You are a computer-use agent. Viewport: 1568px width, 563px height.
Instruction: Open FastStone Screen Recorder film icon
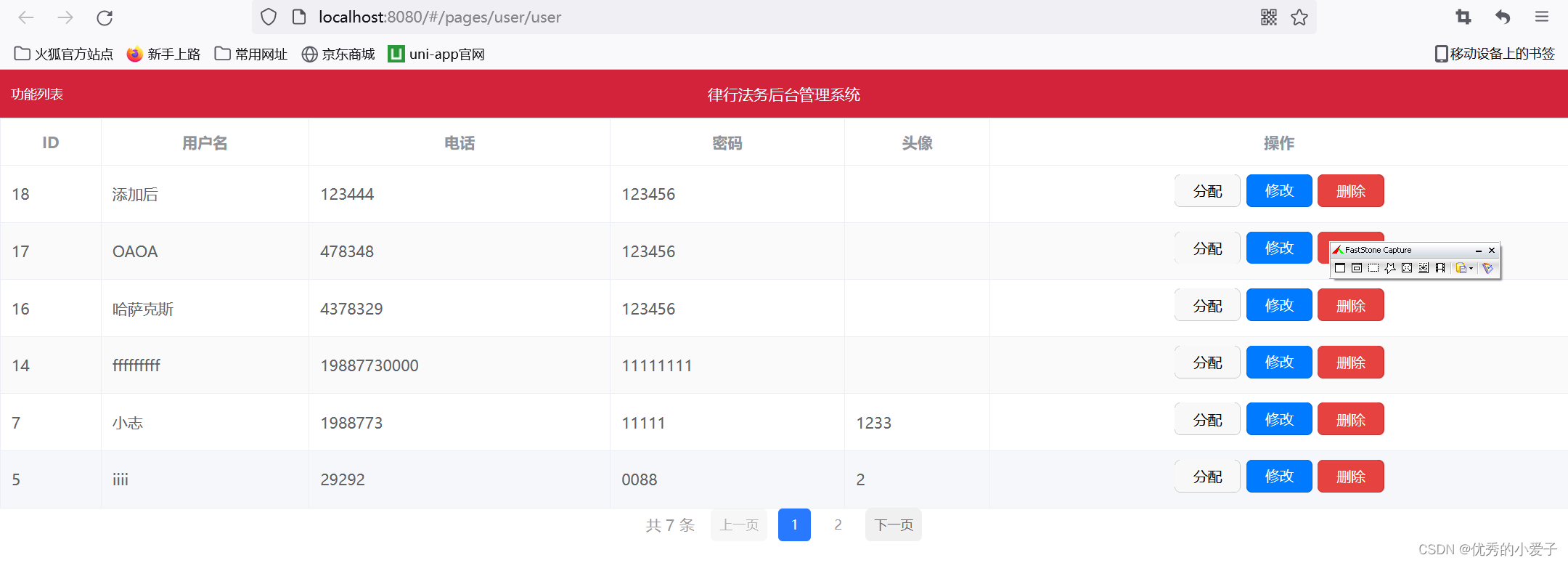pos(1440,268)
